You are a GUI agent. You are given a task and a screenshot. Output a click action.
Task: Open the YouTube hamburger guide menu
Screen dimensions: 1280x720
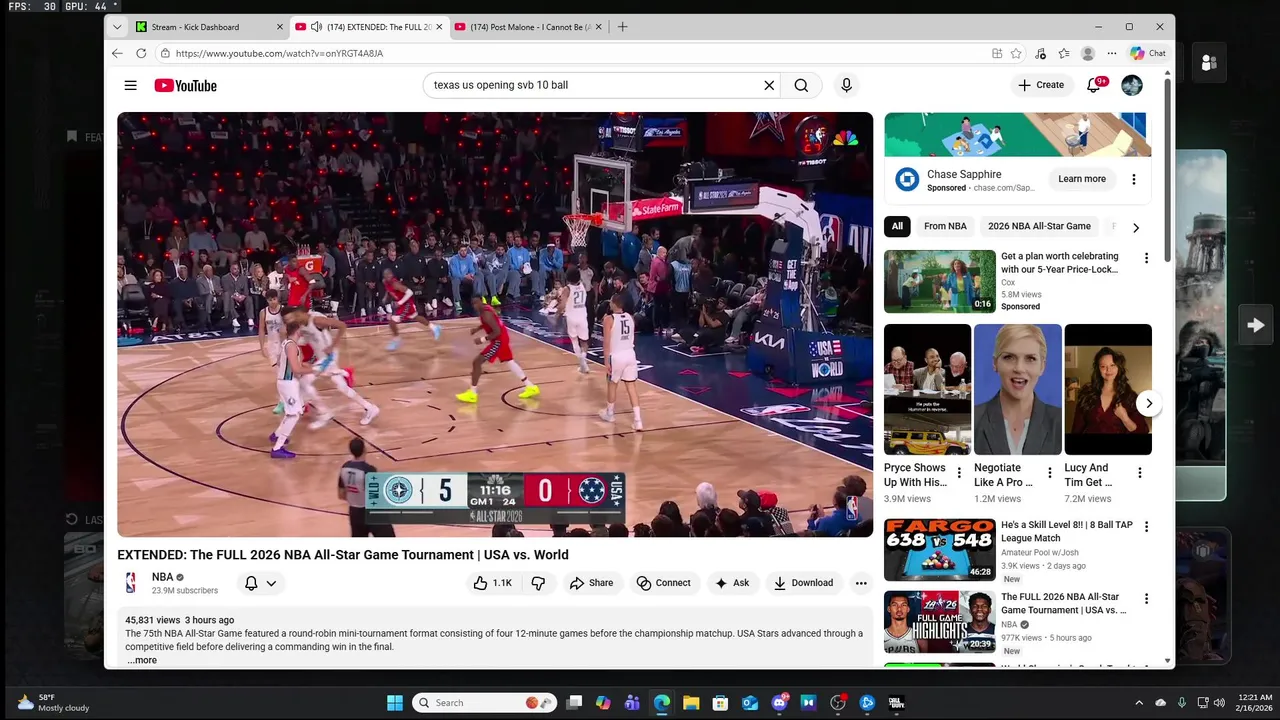[130, 85]
